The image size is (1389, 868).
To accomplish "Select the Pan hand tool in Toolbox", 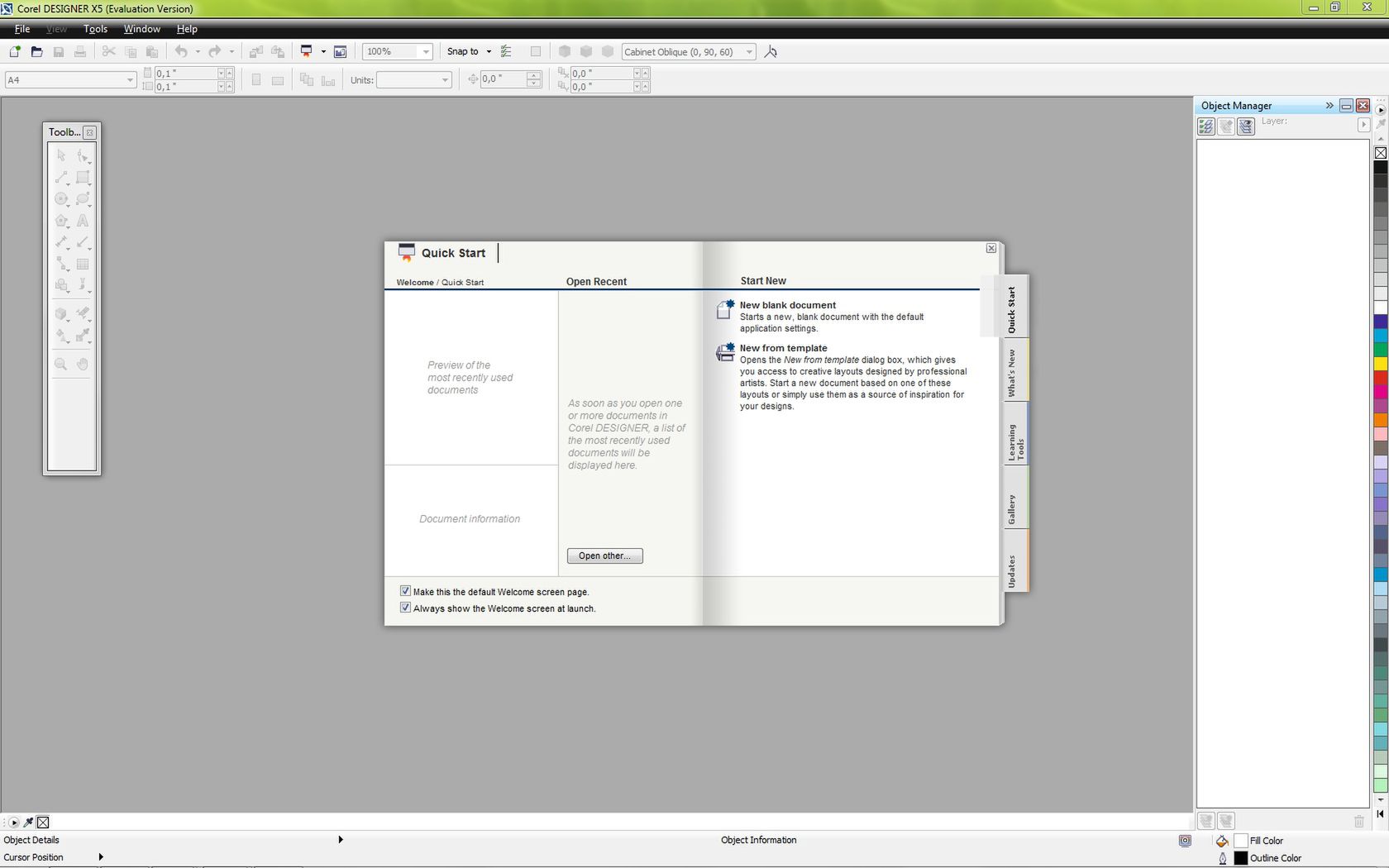I will point(83,364).
